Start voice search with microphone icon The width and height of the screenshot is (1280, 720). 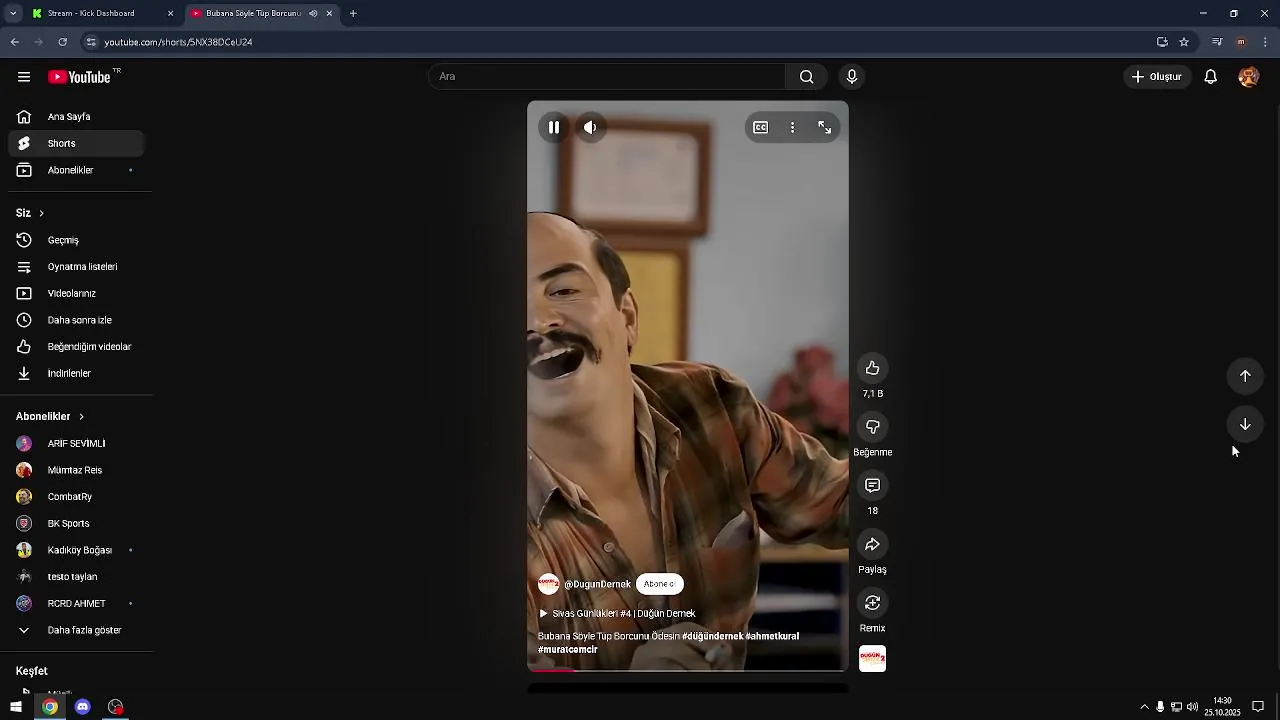852,77
